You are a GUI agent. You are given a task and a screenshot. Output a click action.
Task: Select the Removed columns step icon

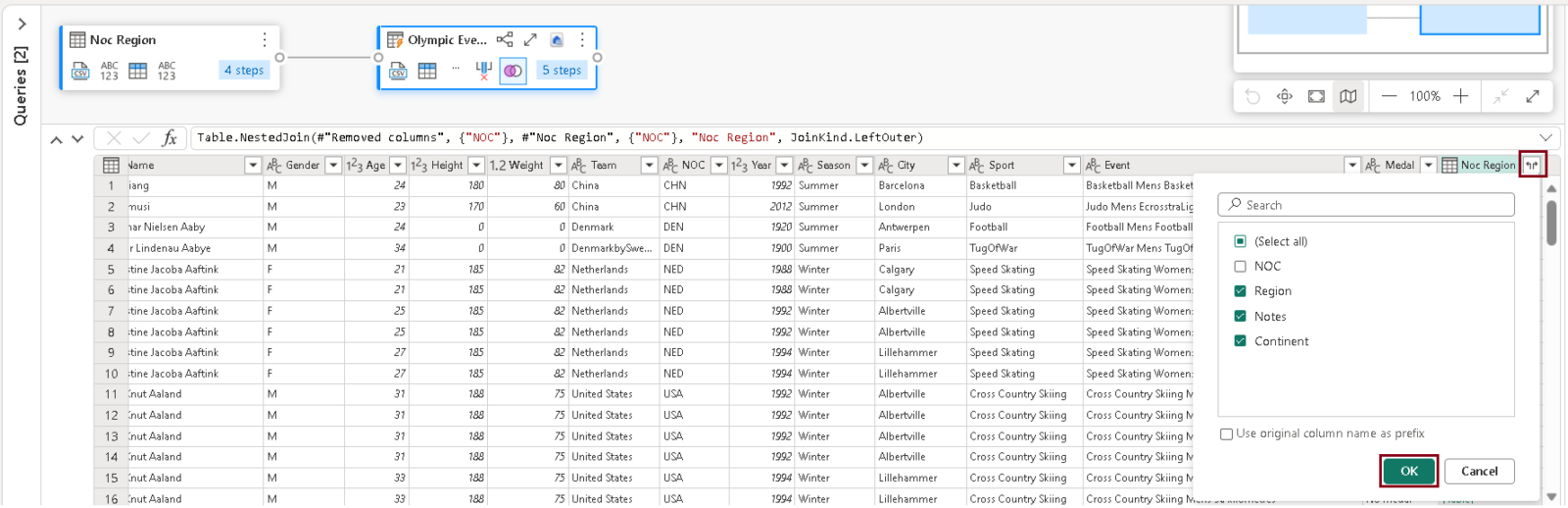coord(483,71)
